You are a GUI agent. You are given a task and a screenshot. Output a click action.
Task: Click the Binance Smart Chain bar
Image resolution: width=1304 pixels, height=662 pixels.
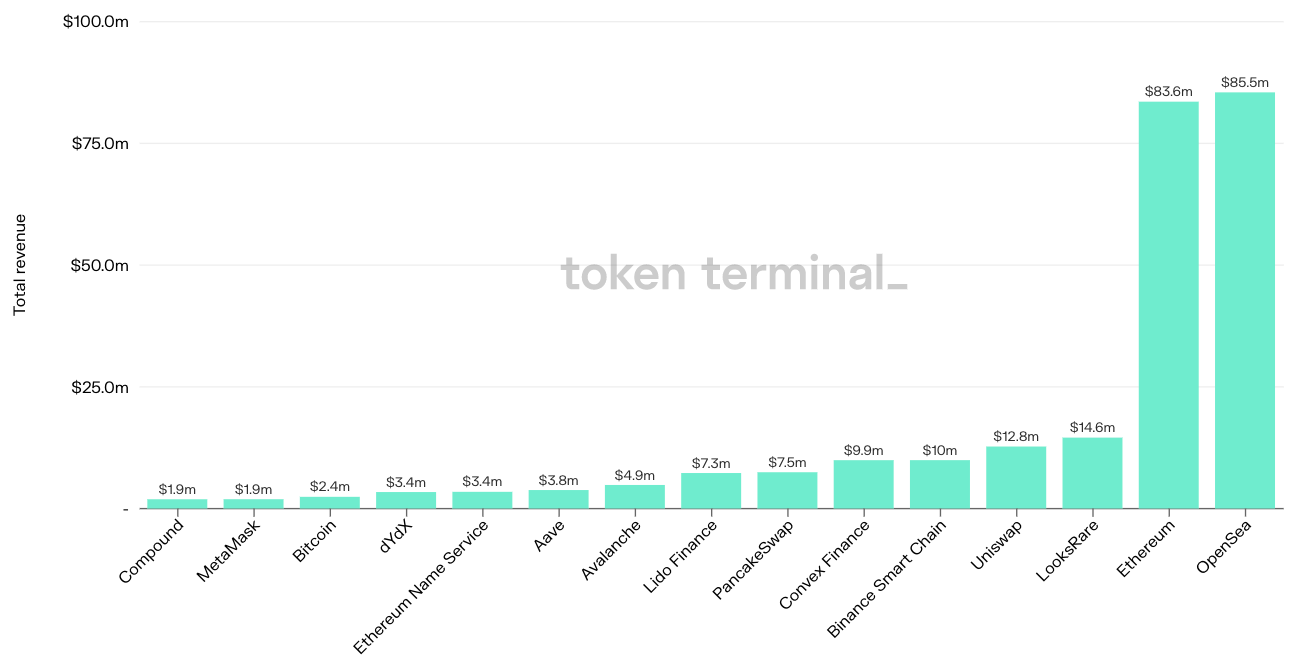(940, 484)
